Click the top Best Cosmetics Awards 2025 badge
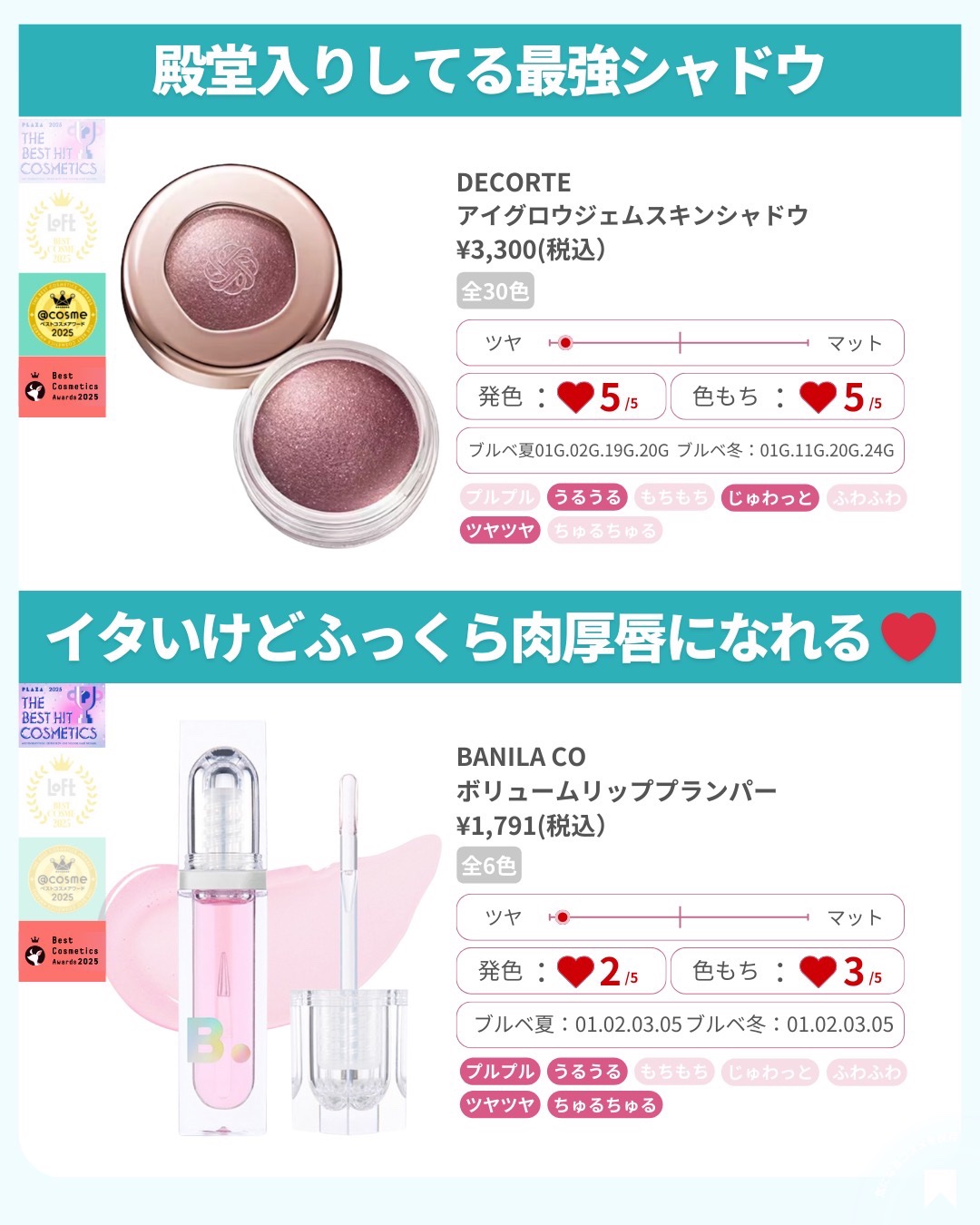This screenshot has height=1225, width=980. click(x=62, y=387)
